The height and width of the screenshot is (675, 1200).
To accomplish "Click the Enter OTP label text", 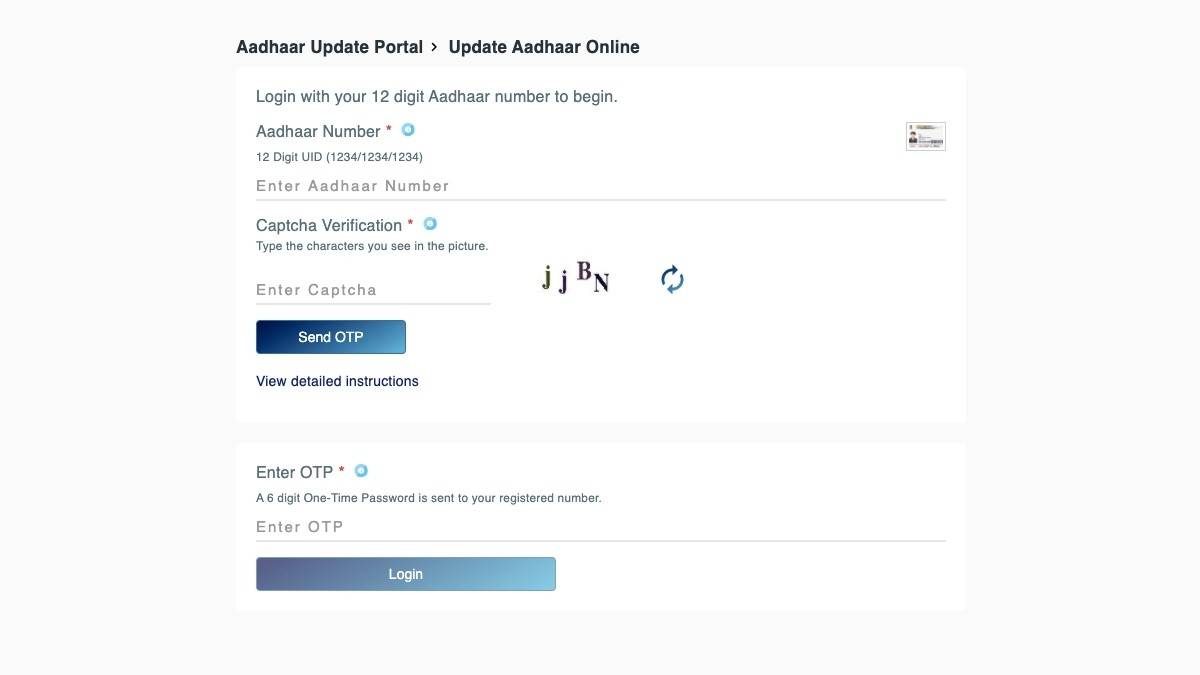I will 294,472.
